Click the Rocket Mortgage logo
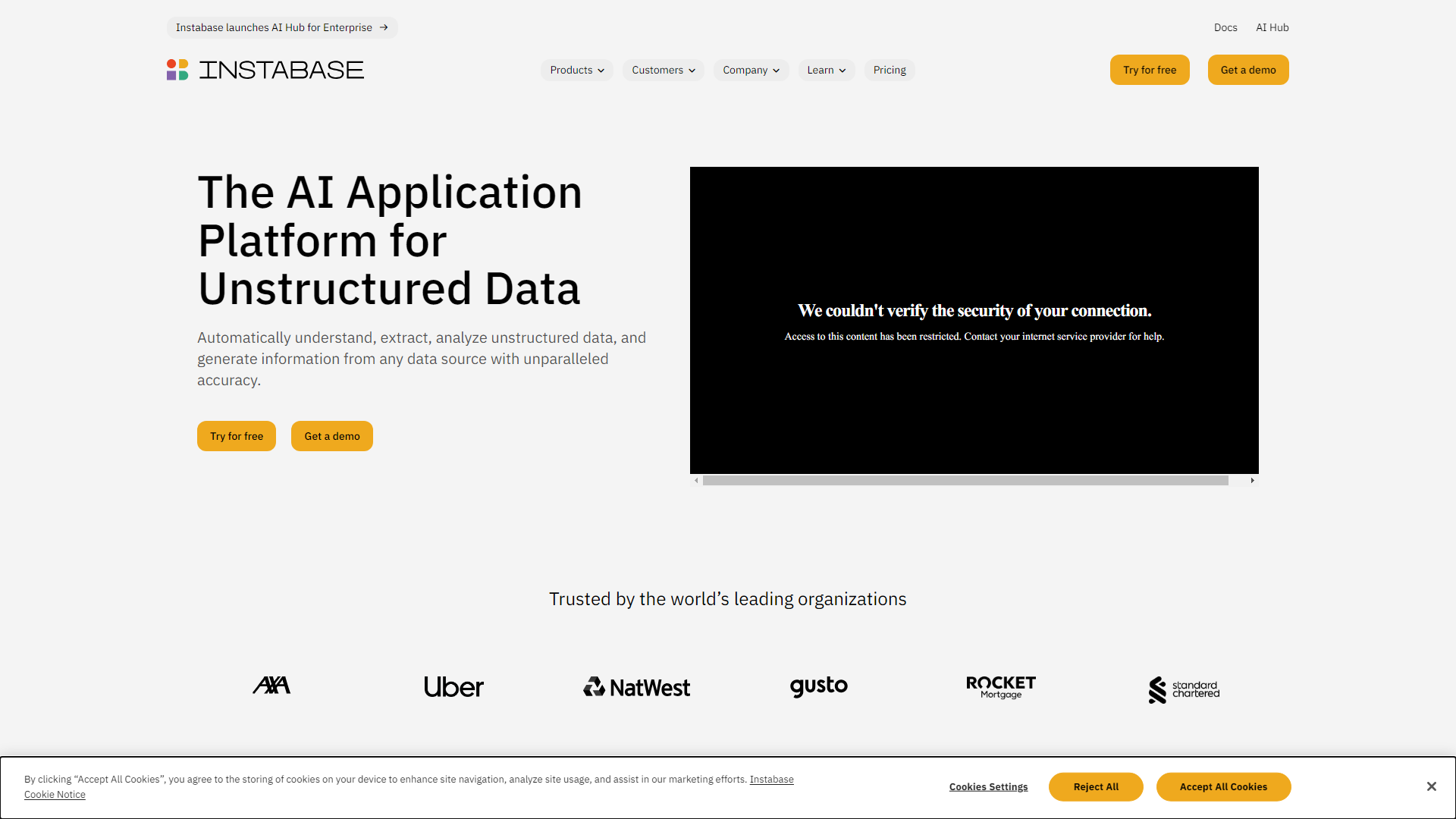The width and height of the screenshot is (1456, 819). click(x=1001, y=687)
